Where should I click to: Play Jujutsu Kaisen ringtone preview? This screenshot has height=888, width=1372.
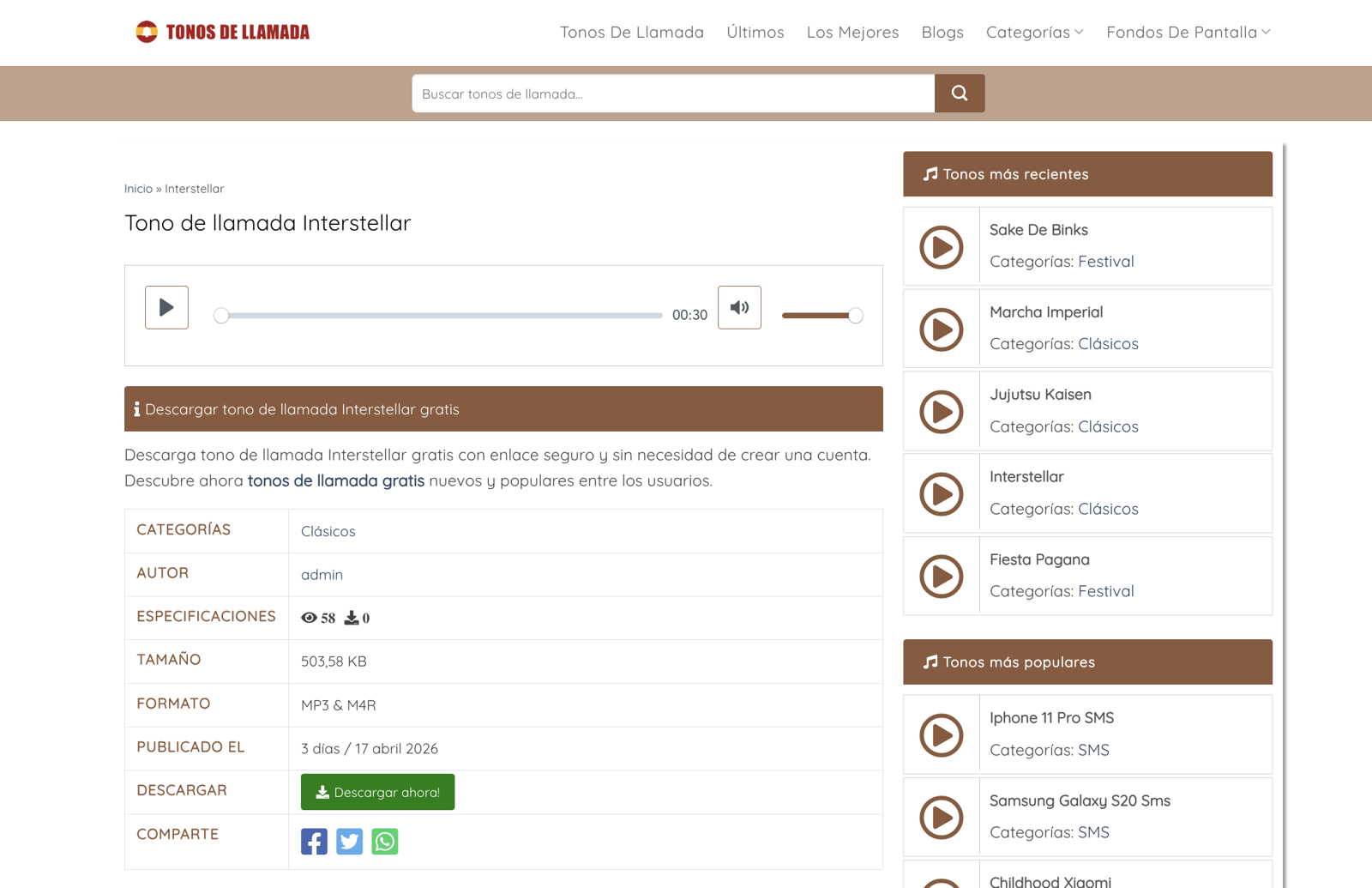point(942,412)
